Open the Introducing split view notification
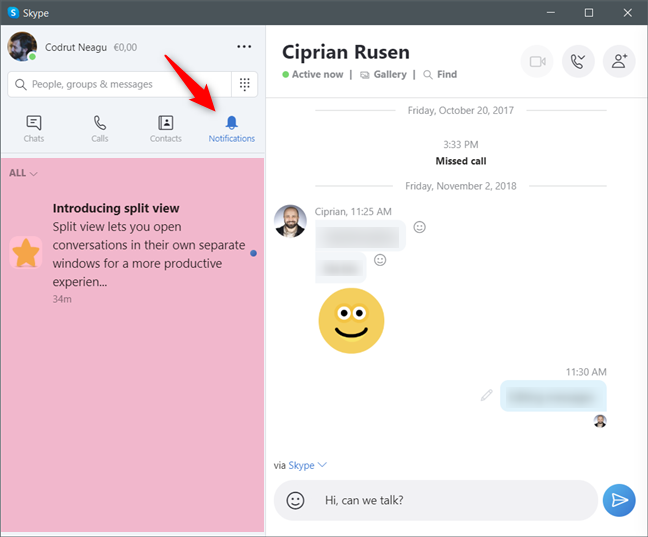Viewport: 648px width, 537px height. [133, 253]
